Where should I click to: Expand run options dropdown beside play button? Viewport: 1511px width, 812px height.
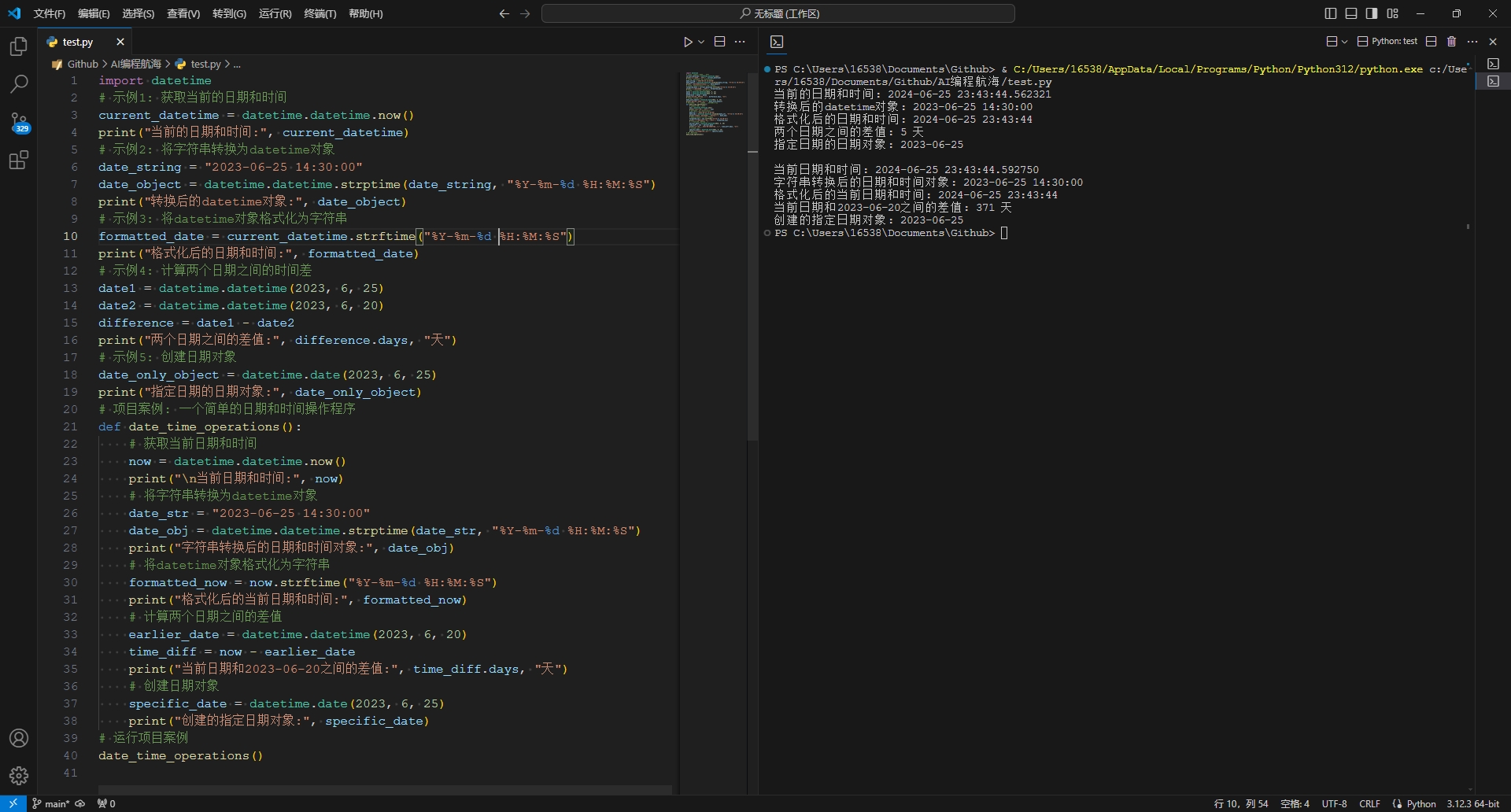[701, 42]
